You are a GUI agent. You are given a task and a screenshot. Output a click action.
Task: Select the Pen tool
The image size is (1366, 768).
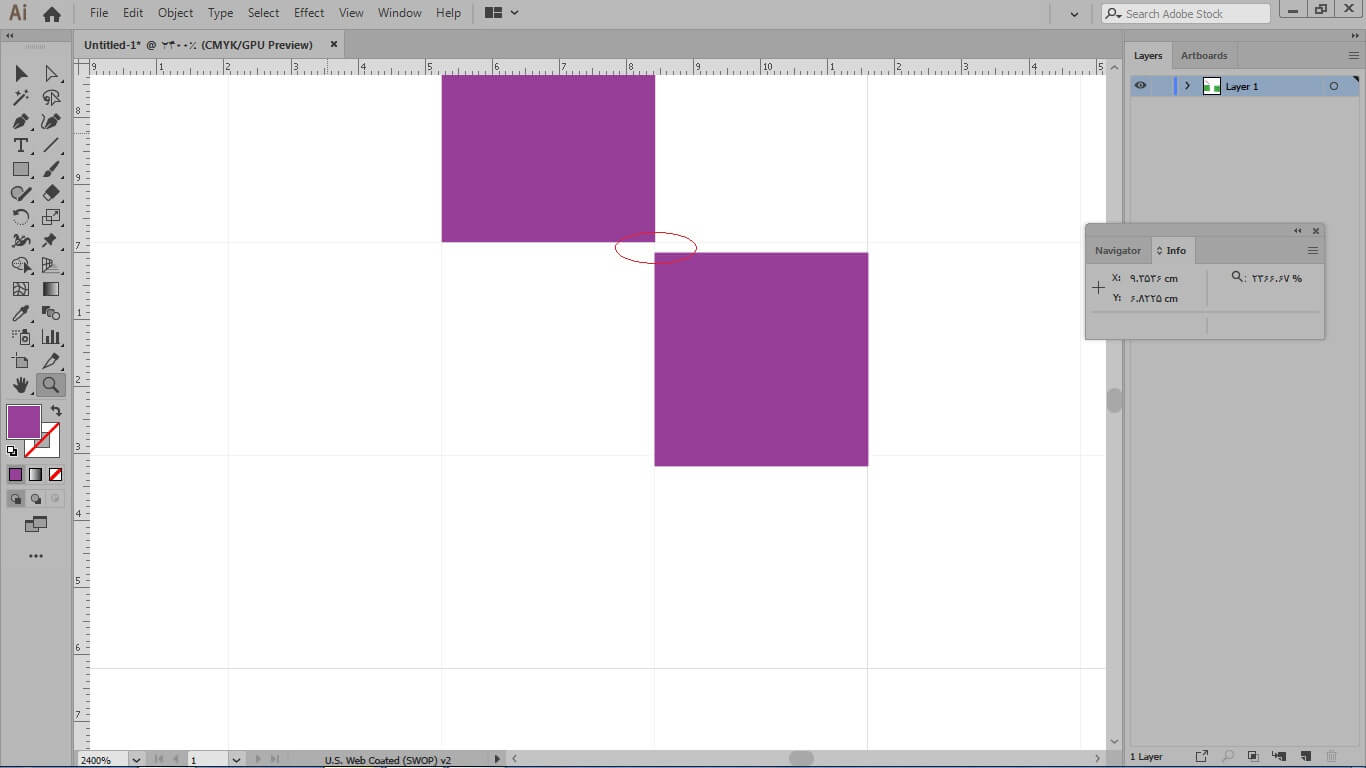pos(20,122)
